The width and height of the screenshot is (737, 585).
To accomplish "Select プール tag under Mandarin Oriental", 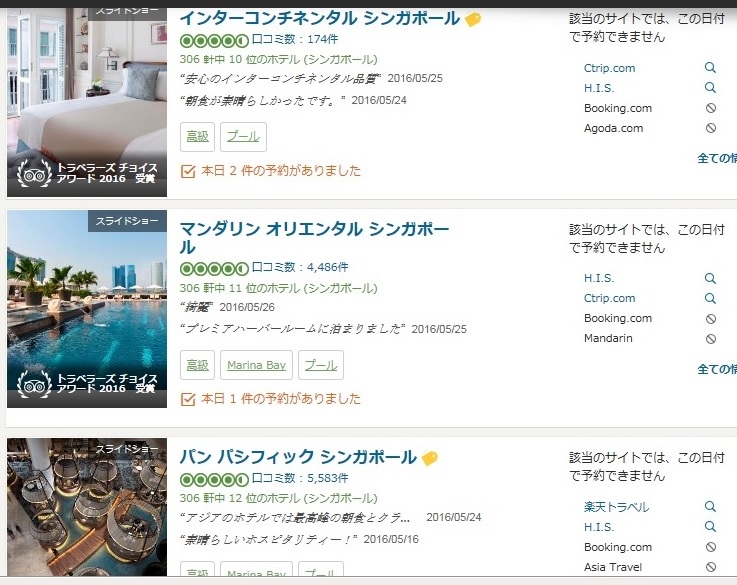I will 321,365.
